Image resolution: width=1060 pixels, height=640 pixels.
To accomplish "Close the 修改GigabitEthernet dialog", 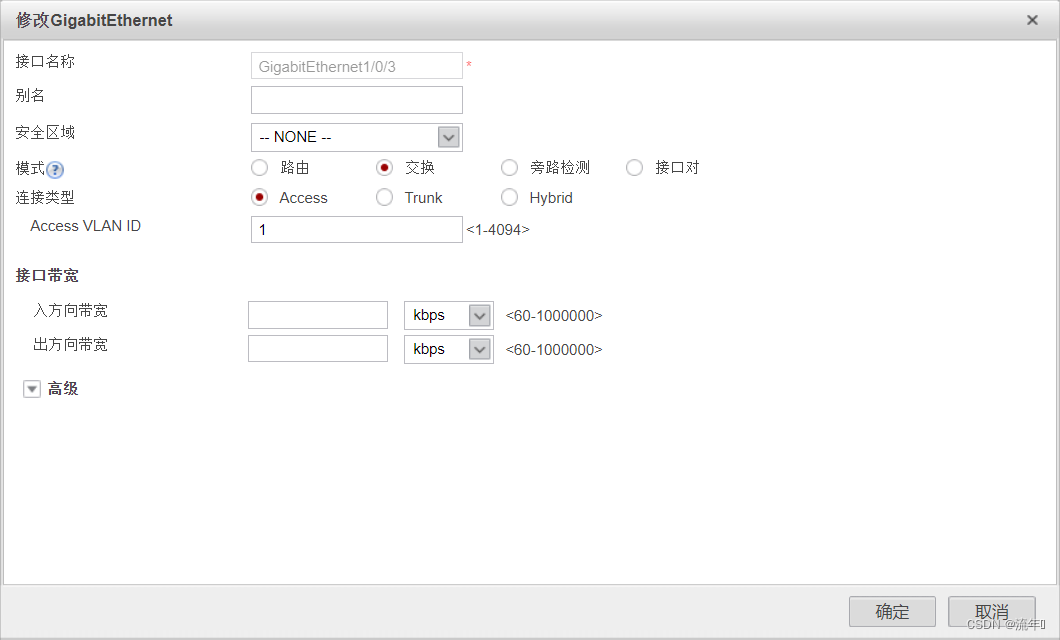I will click(x=1032, y=20).
